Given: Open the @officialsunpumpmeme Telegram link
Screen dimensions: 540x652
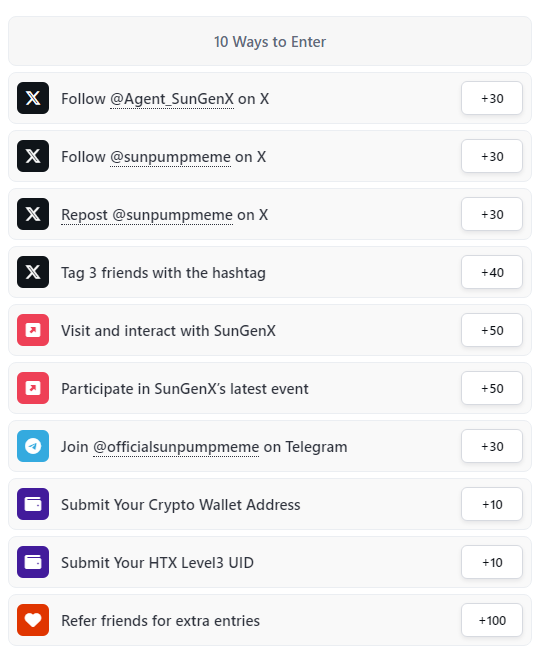Looking at the screenshot, I should pyautogui.click(x=176, y=447).
